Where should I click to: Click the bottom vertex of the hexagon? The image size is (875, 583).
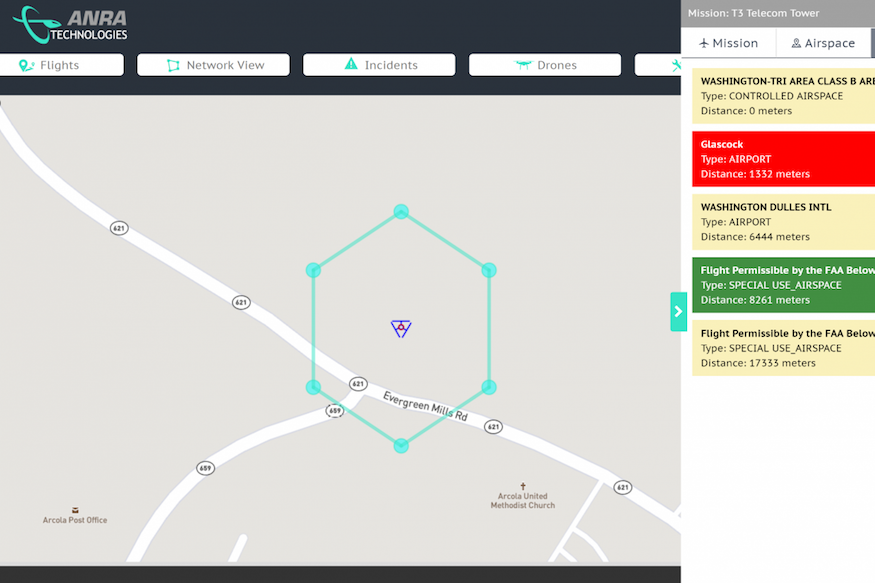point(401,445)
